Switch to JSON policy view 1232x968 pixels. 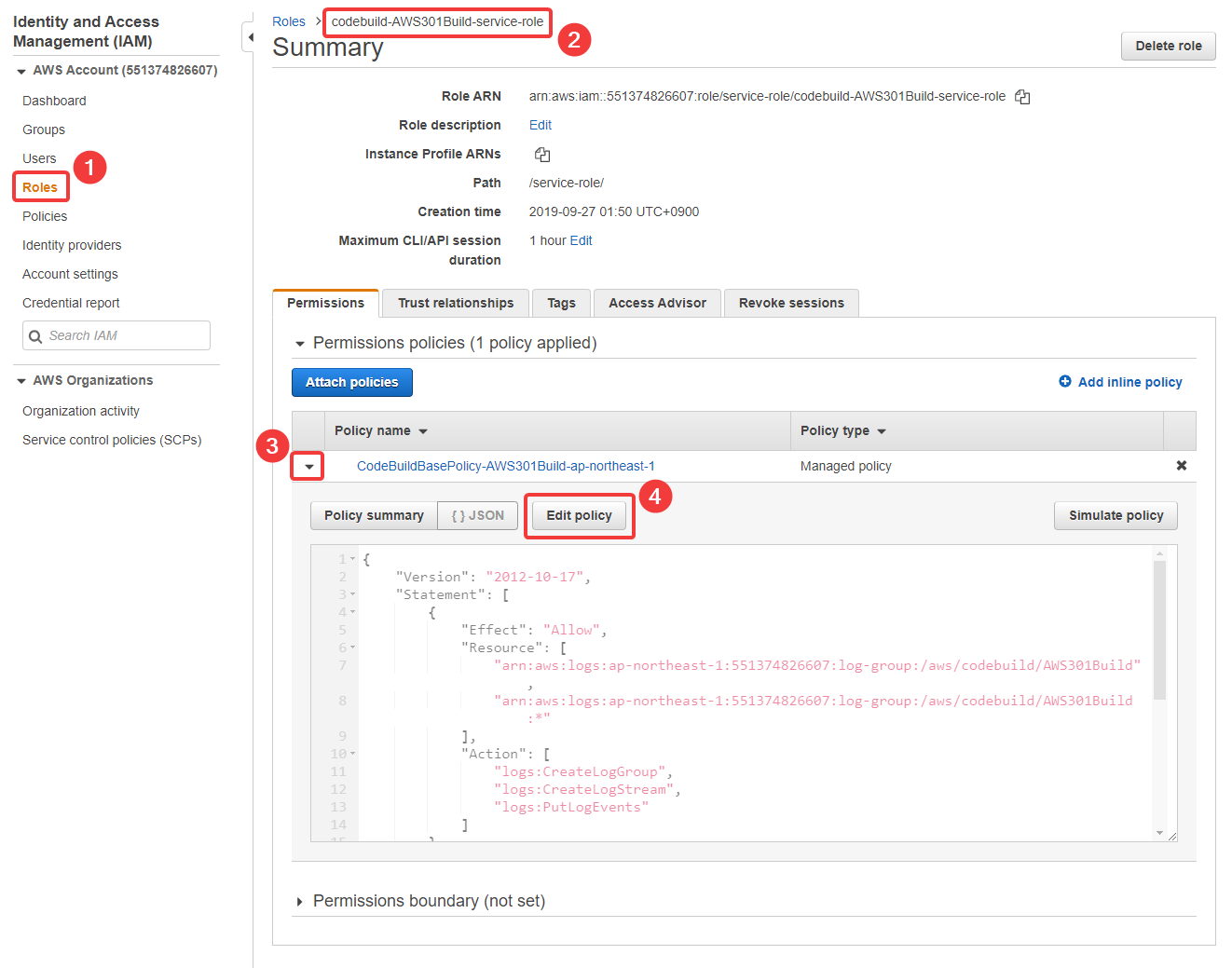click(477, 515)
